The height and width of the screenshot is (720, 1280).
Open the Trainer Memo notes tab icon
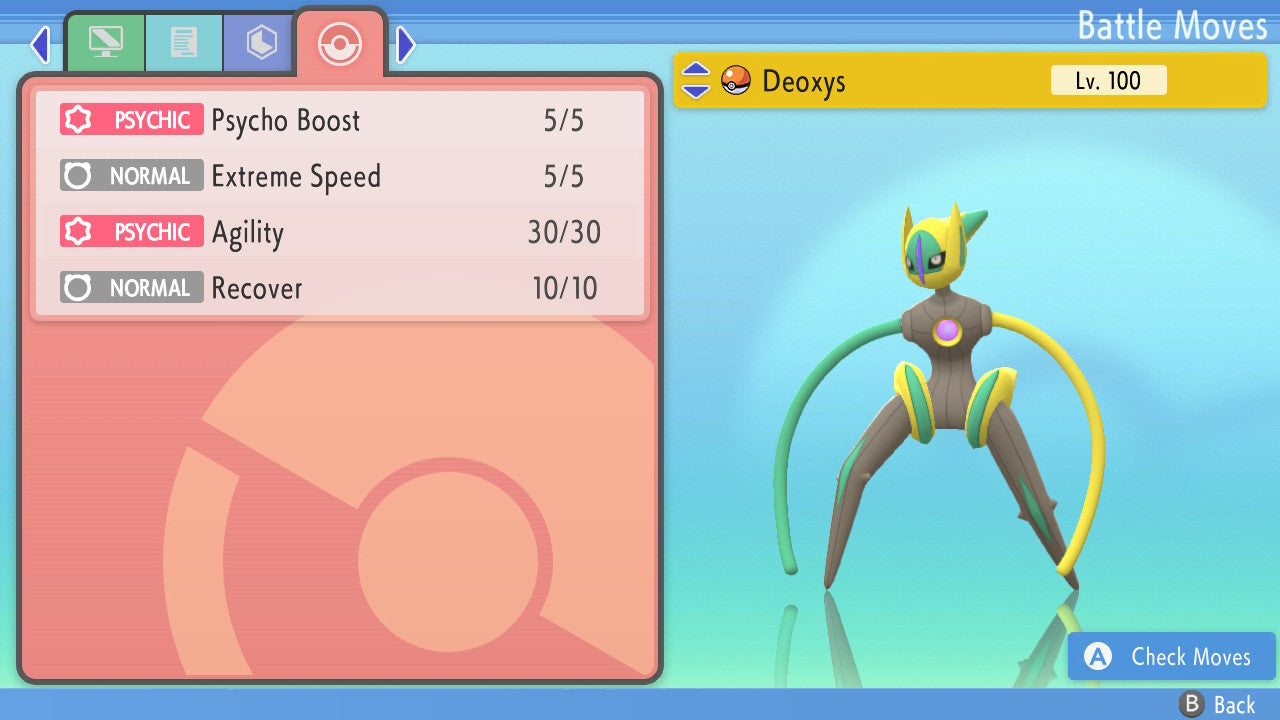pos(184,42)
